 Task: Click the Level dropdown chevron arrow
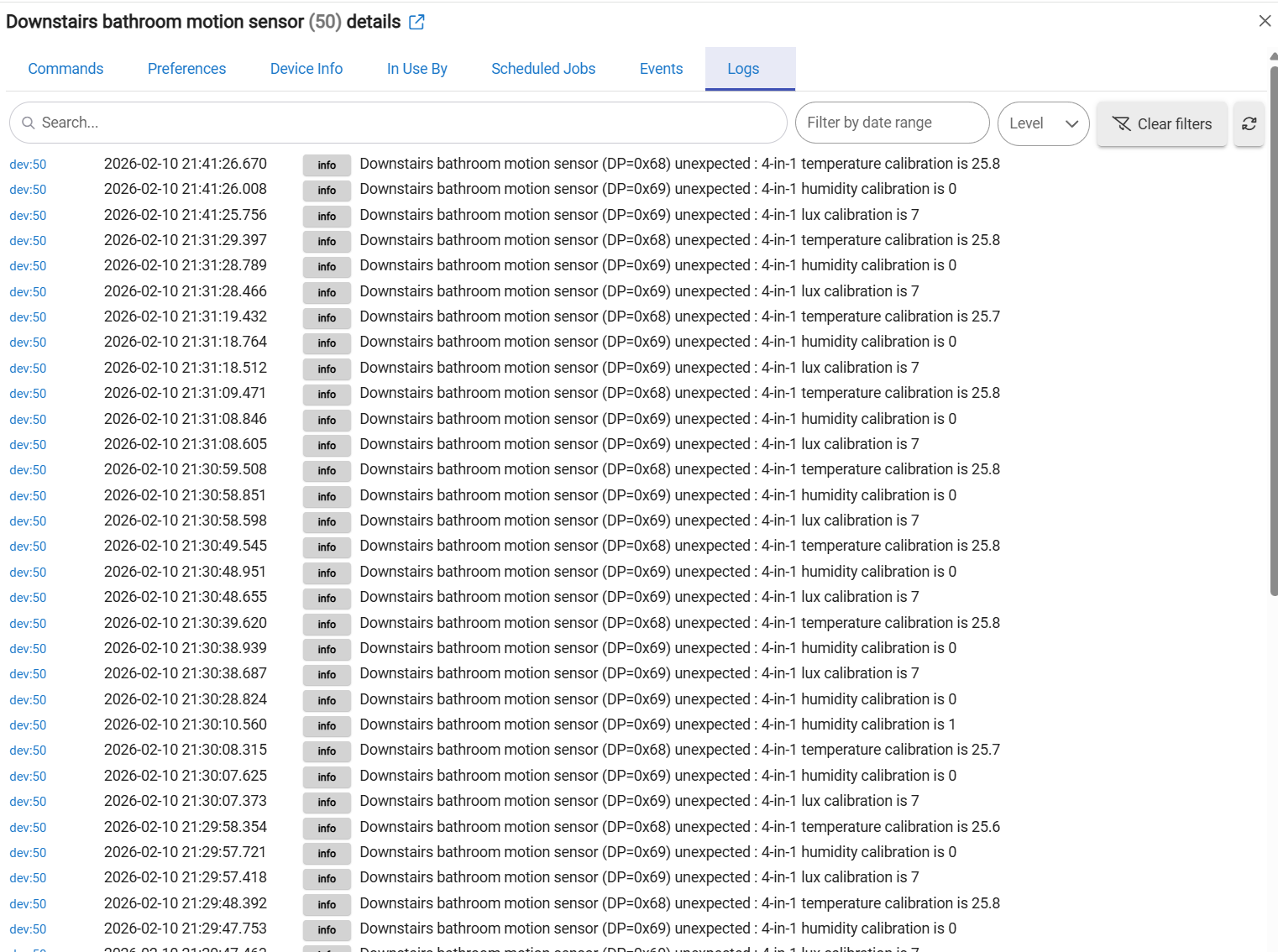pos(1071,124)
